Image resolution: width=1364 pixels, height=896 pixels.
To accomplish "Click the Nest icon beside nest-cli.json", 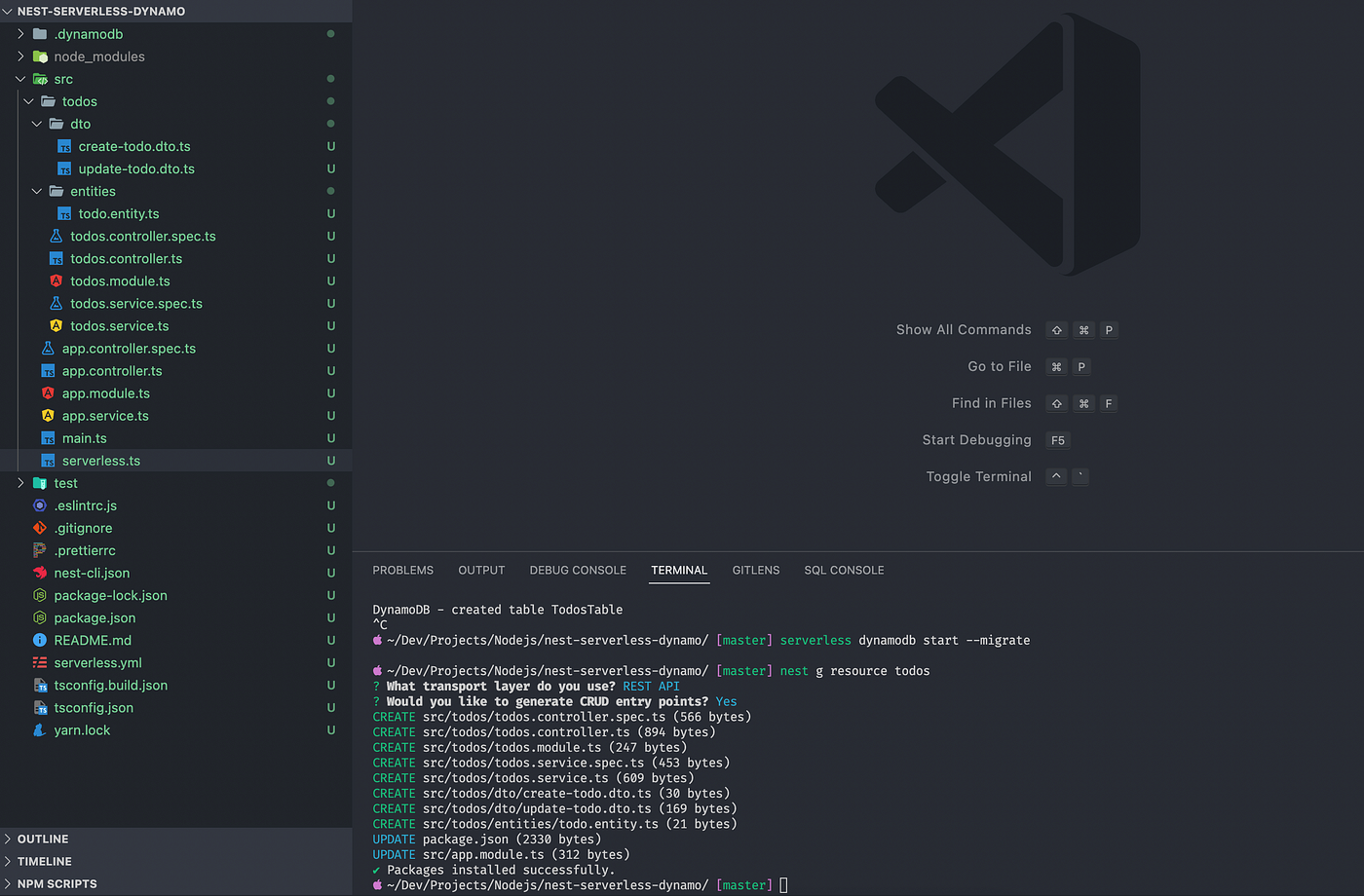I will [x=40, y=573].
